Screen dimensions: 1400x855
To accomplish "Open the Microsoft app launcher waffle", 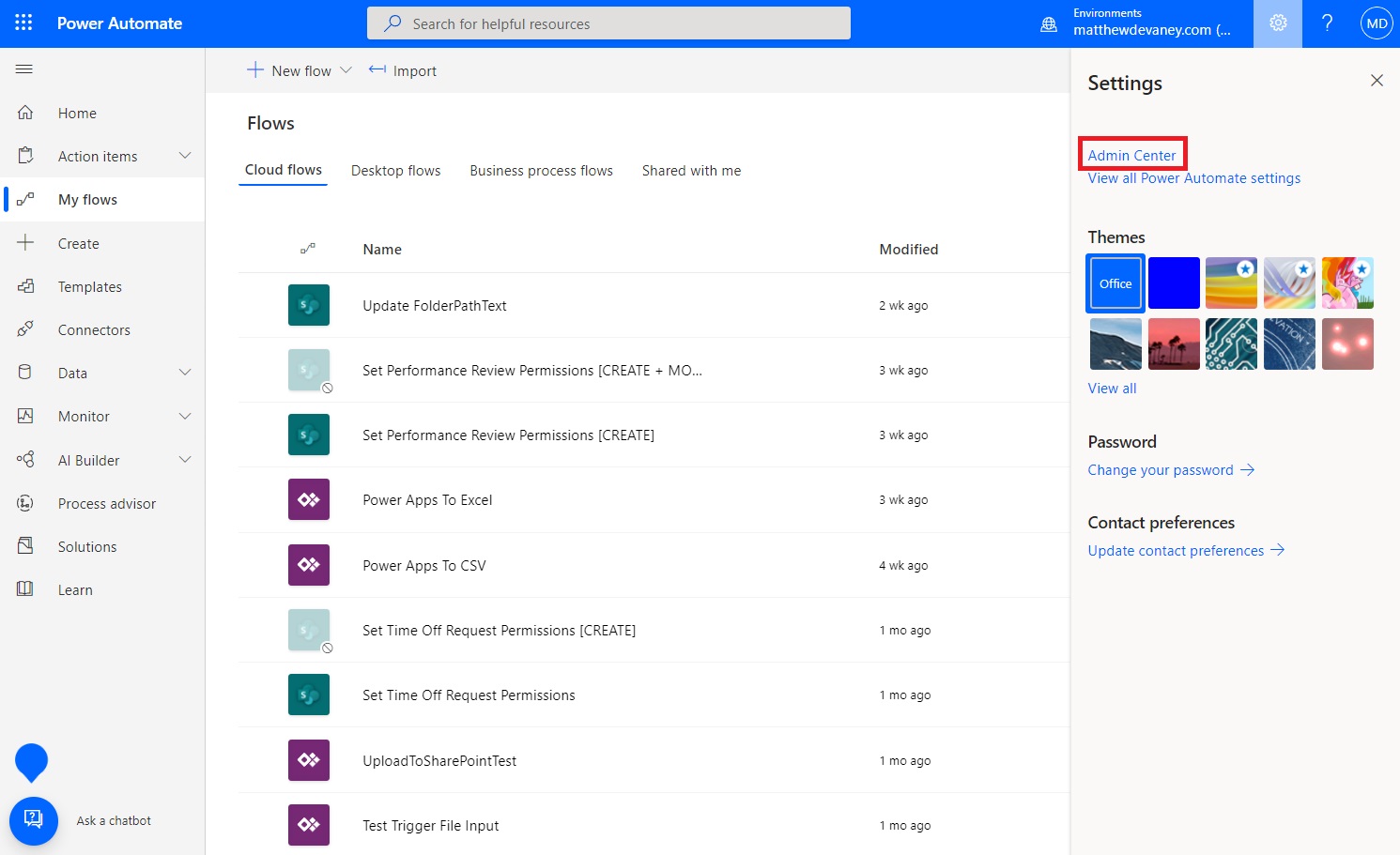I will [x=23, y=23].
